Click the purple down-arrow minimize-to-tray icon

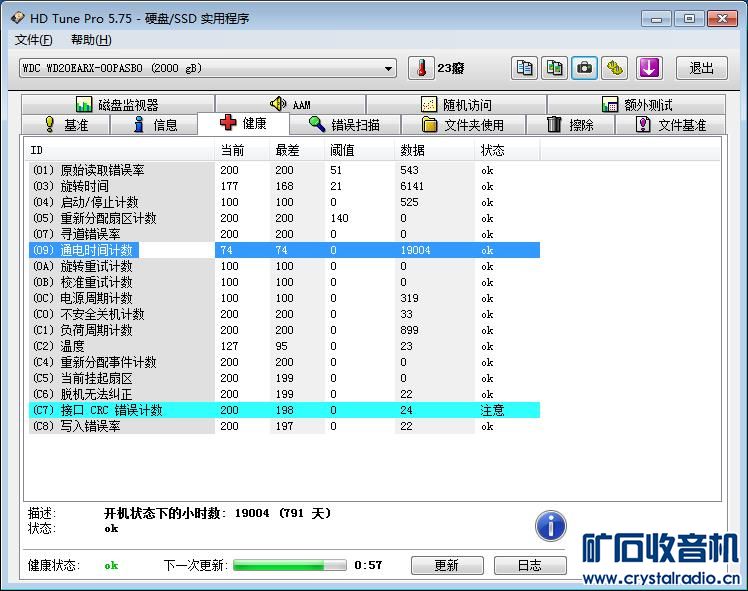coord(649,68)
